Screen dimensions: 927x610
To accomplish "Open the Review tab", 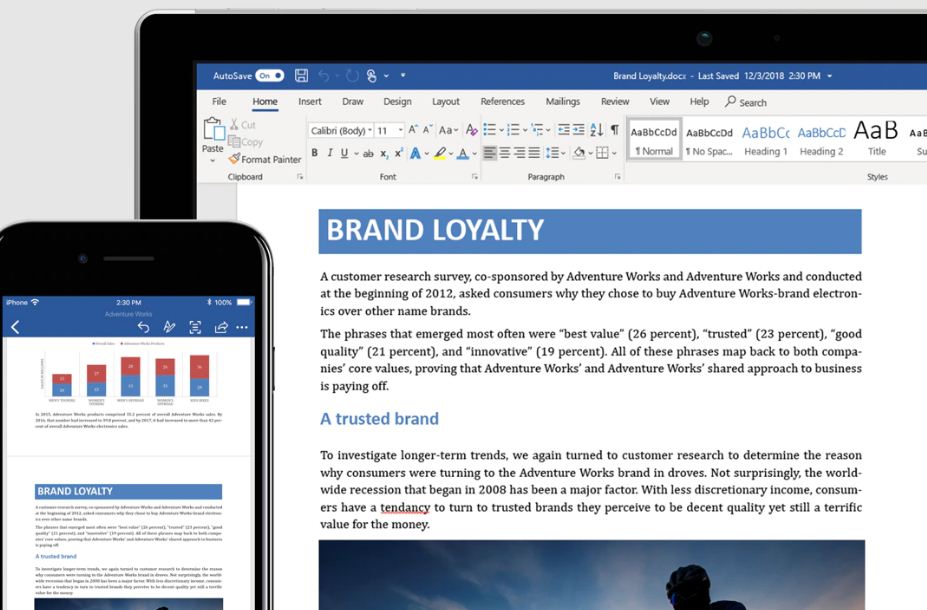I will point(615,101).
